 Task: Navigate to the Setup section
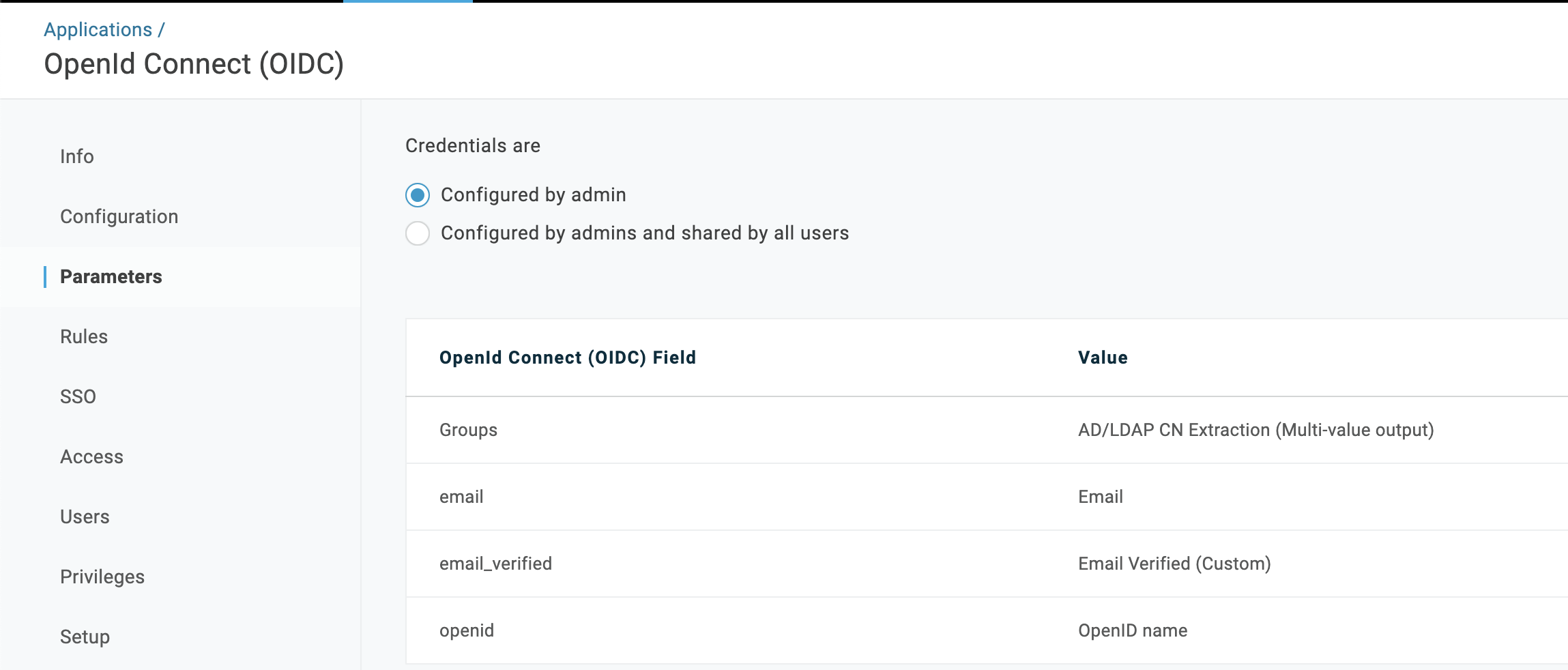pos(85,637)
